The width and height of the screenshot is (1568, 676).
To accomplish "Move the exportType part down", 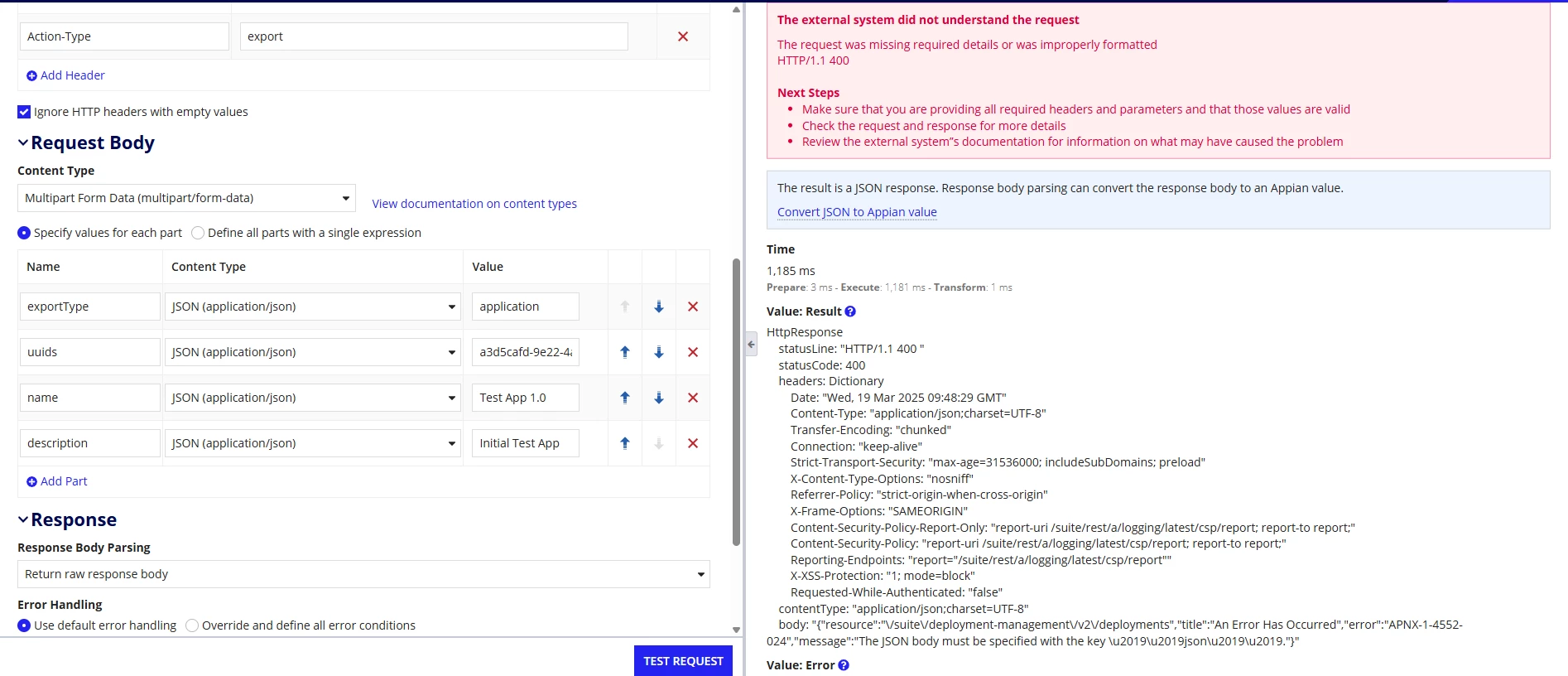I will coord(659,307).
